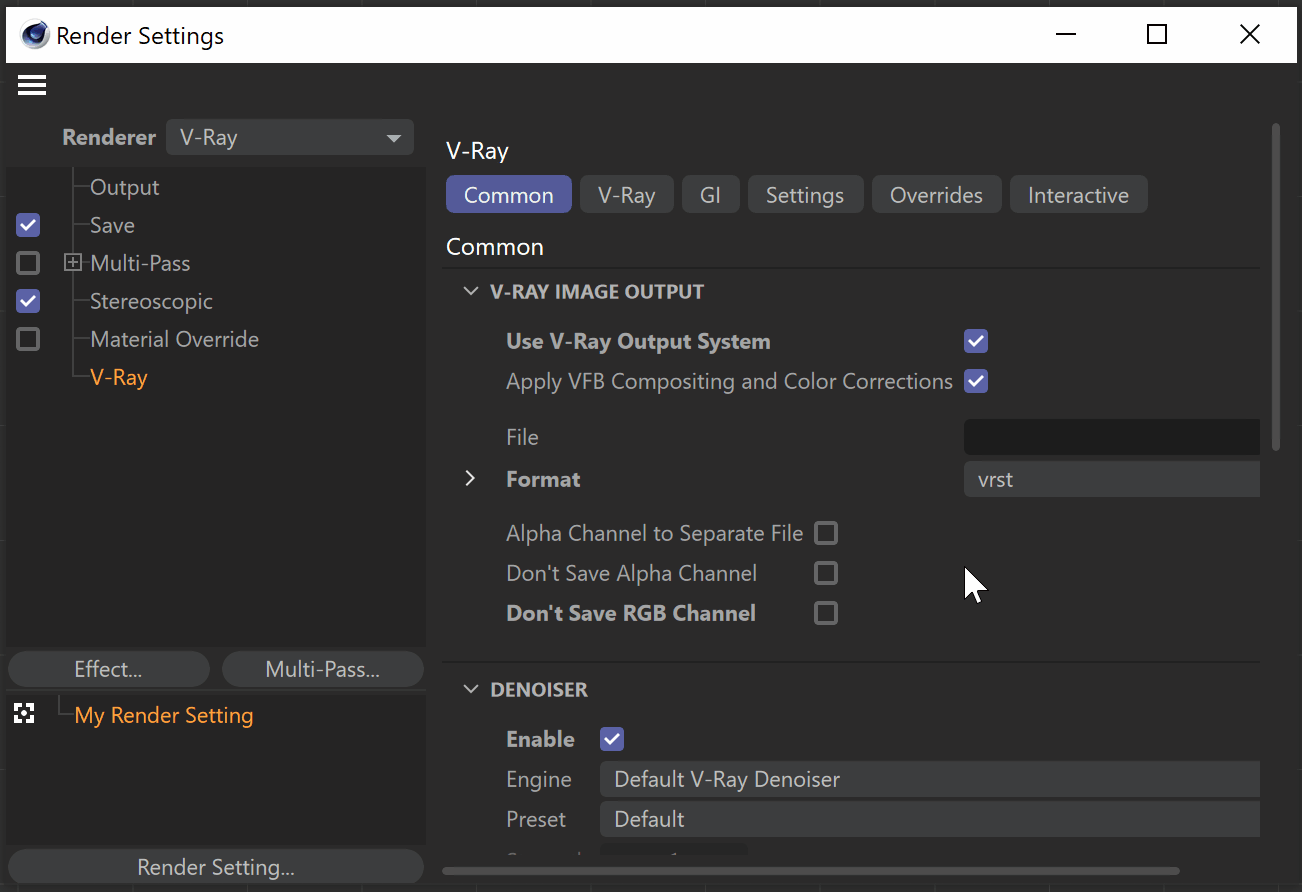Click the Effect... button
1302x892 pixels.
pos(109,669)
